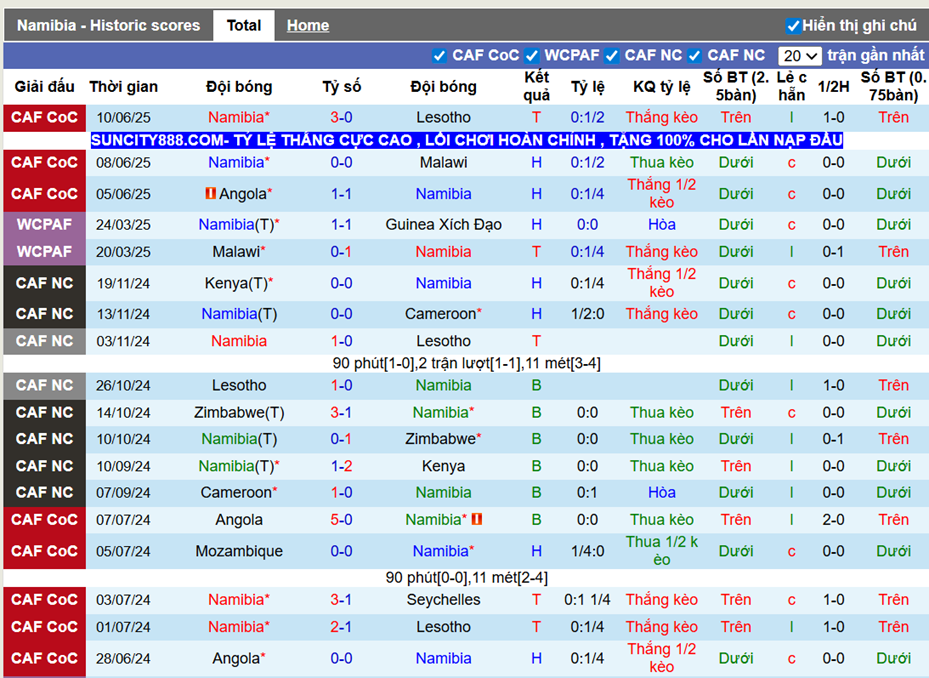Click the penalty note under 03/11/24 match
The height and width of the screenshot is (678, 929).
click(466, 363)
